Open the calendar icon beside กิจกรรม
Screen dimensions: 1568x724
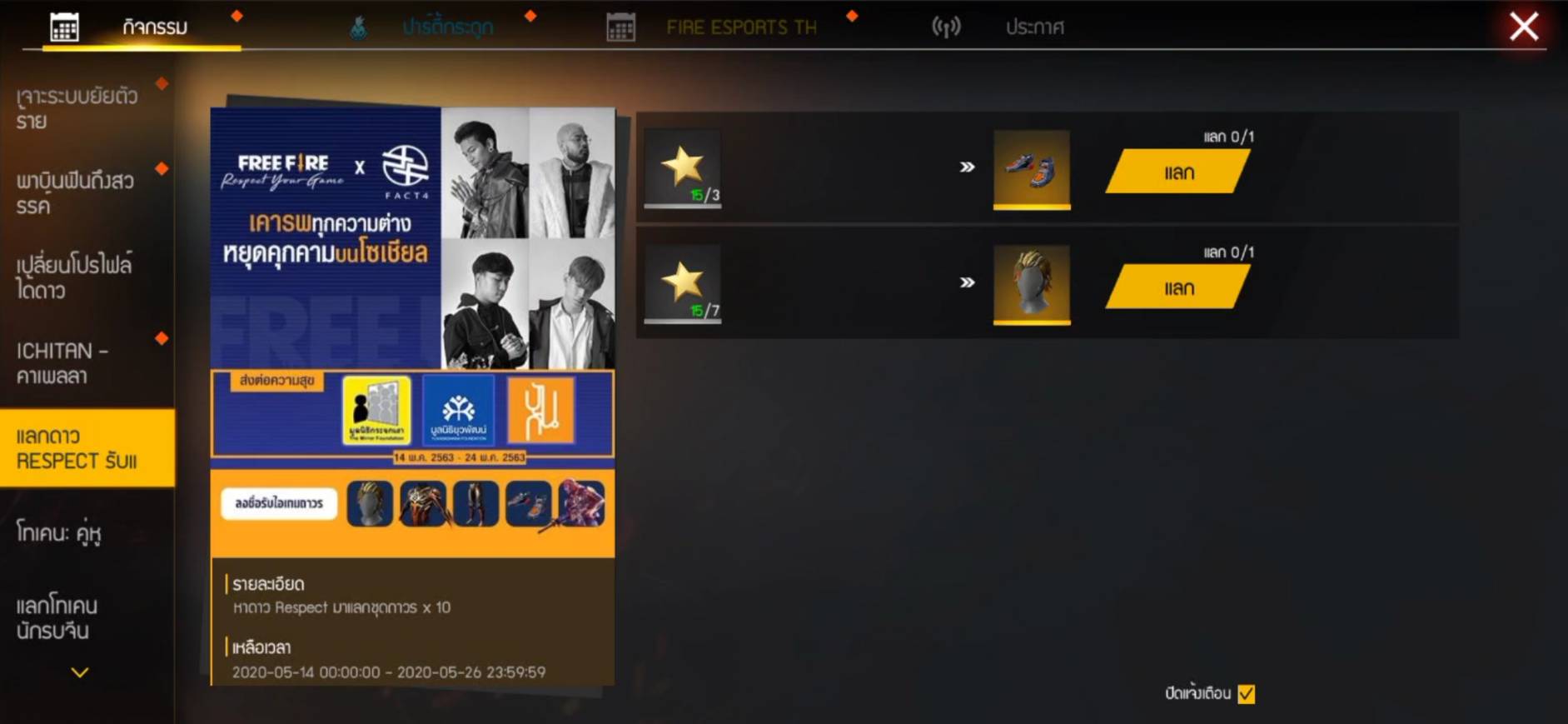[x=64, y=27]
